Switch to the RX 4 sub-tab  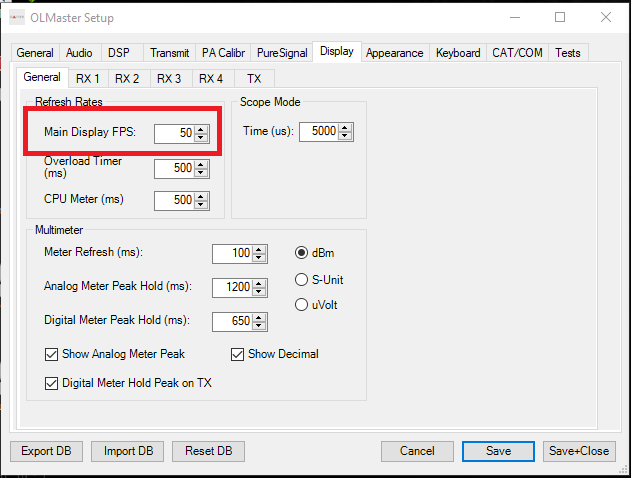point(211,78)
